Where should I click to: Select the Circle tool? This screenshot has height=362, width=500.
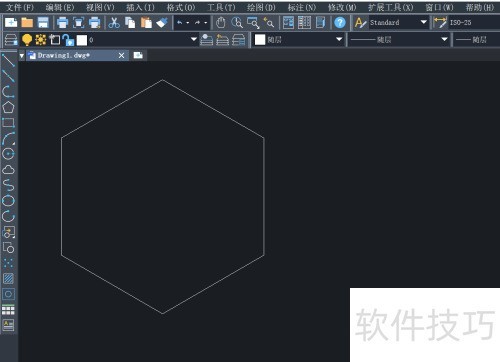pyautogui.click(x=8, y=154)
